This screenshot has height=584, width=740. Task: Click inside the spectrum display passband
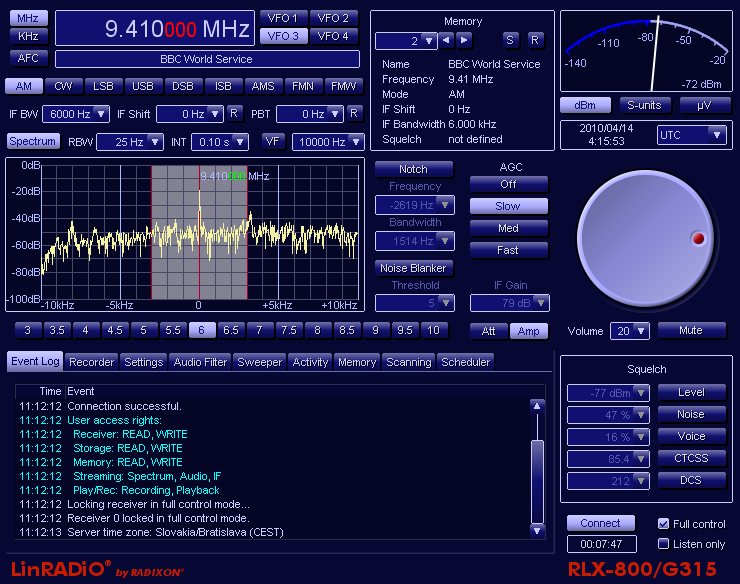(x=199, y=232)
